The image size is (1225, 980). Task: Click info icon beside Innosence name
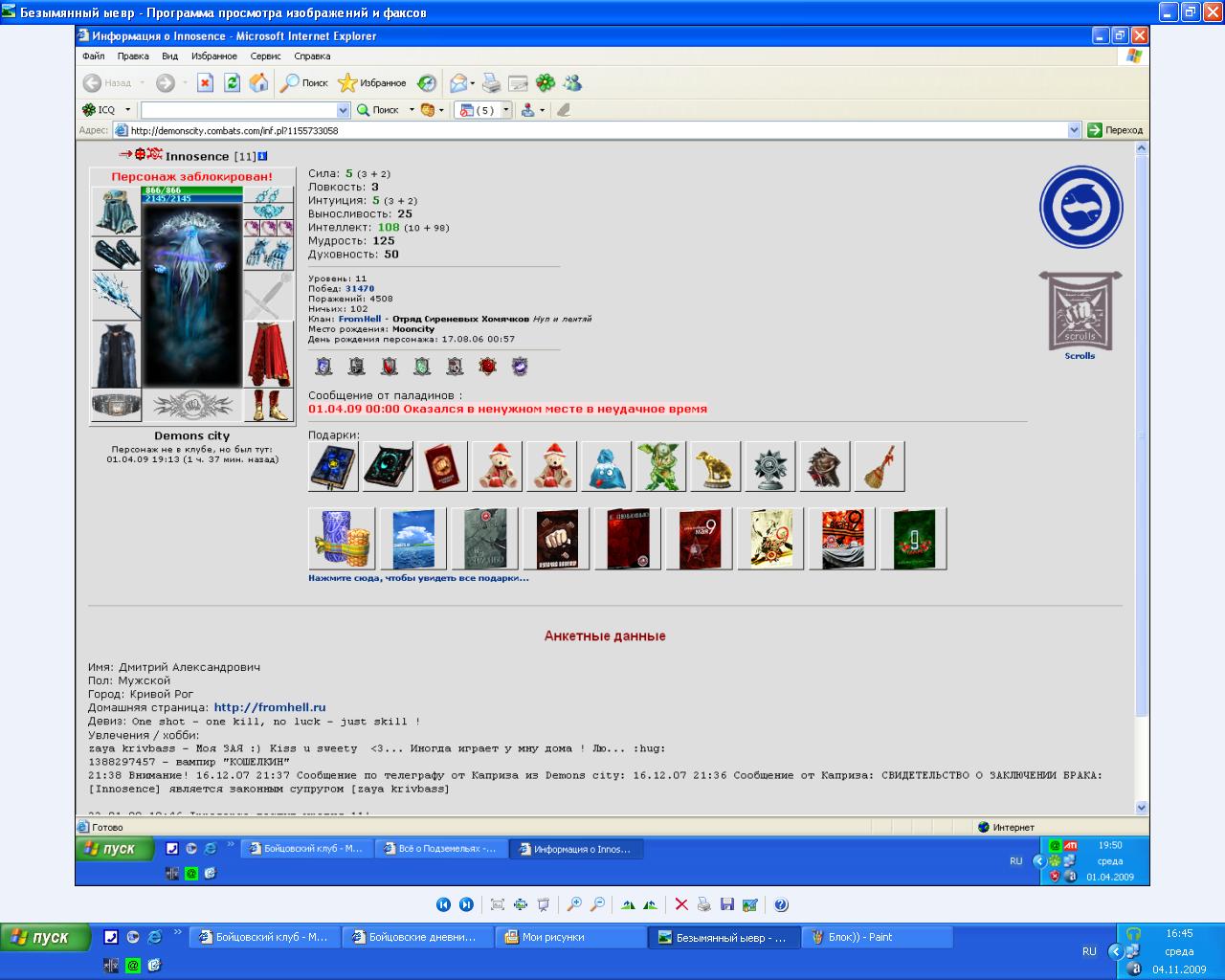tap(262, 156)
